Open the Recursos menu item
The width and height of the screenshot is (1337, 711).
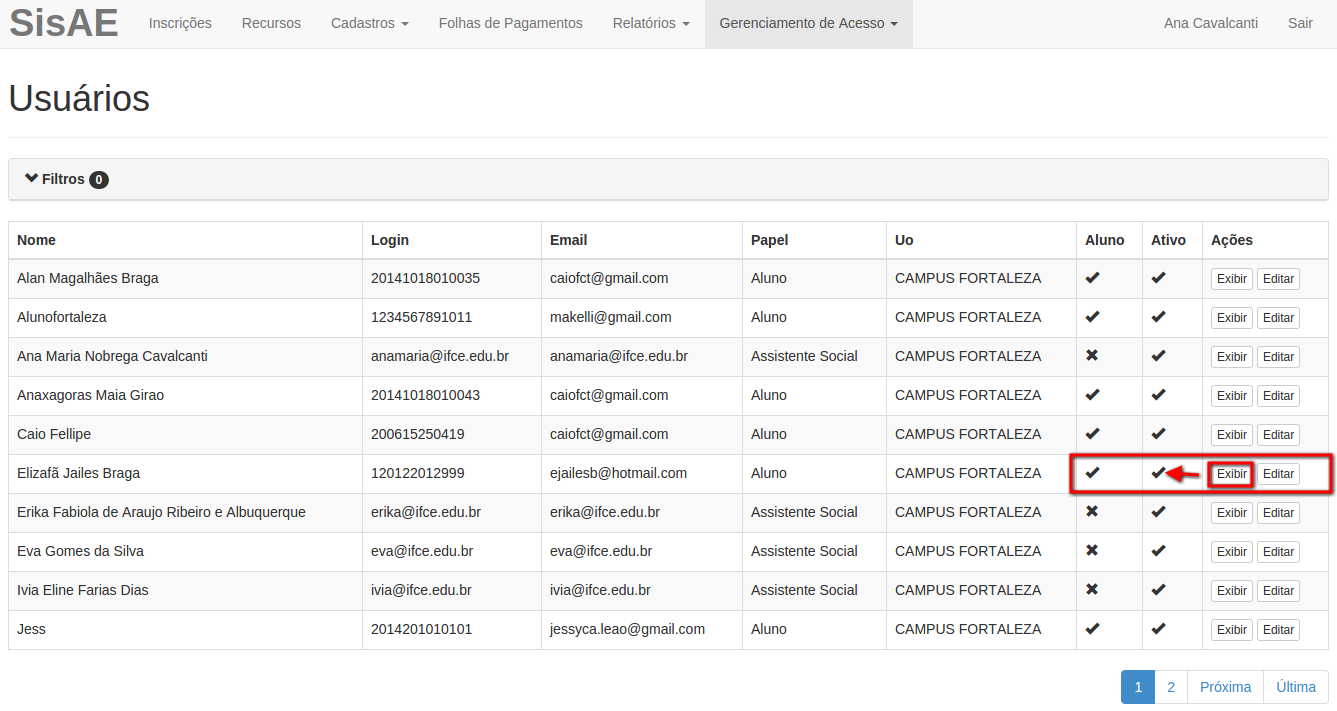click(x=271, y=23)
